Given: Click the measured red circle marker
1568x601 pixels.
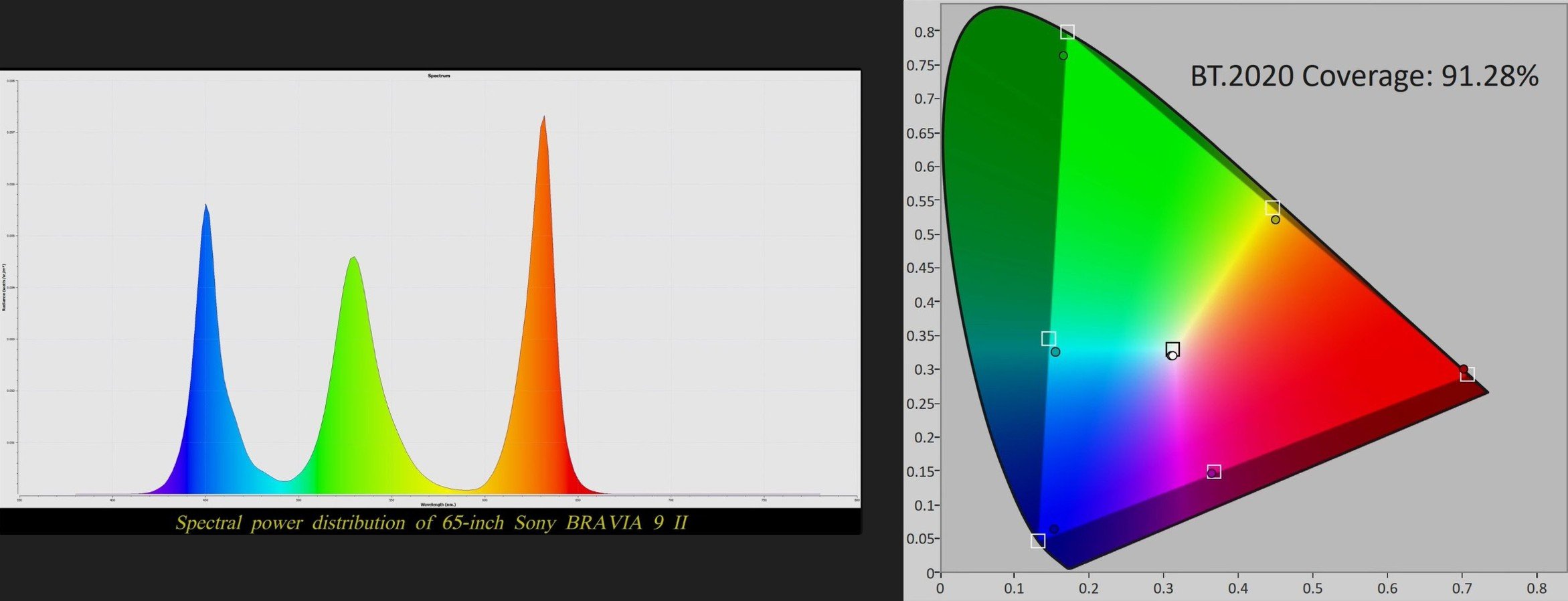Looking at the screenshot, I should click(1464, 369).
